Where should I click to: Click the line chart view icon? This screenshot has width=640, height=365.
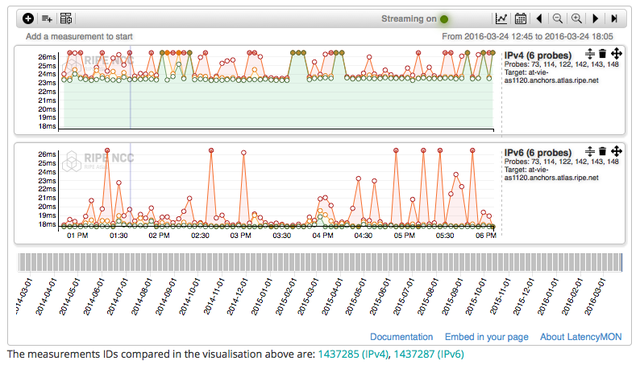pos(501,18)
